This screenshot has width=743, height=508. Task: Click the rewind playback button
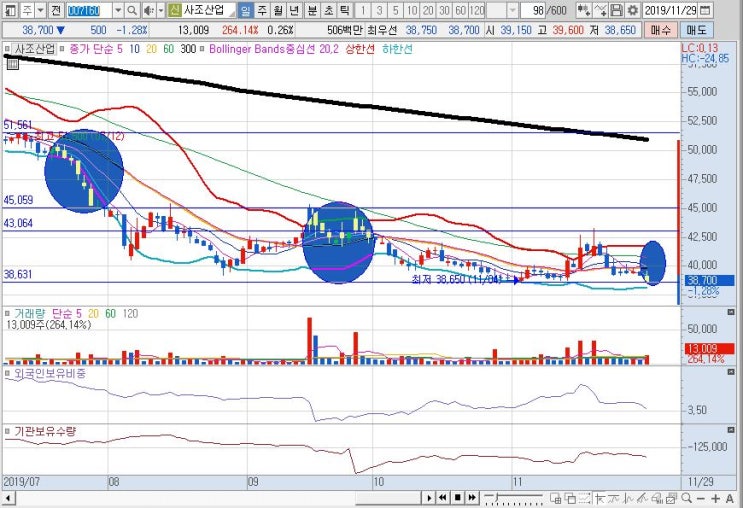pyautogui.click(x=443, y=498)
